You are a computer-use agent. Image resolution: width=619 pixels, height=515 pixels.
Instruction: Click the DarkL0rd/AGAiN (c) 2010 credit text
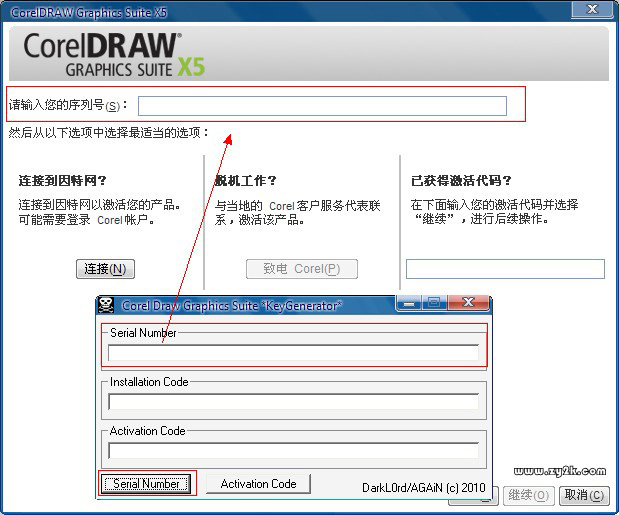[x=424, y=488]
